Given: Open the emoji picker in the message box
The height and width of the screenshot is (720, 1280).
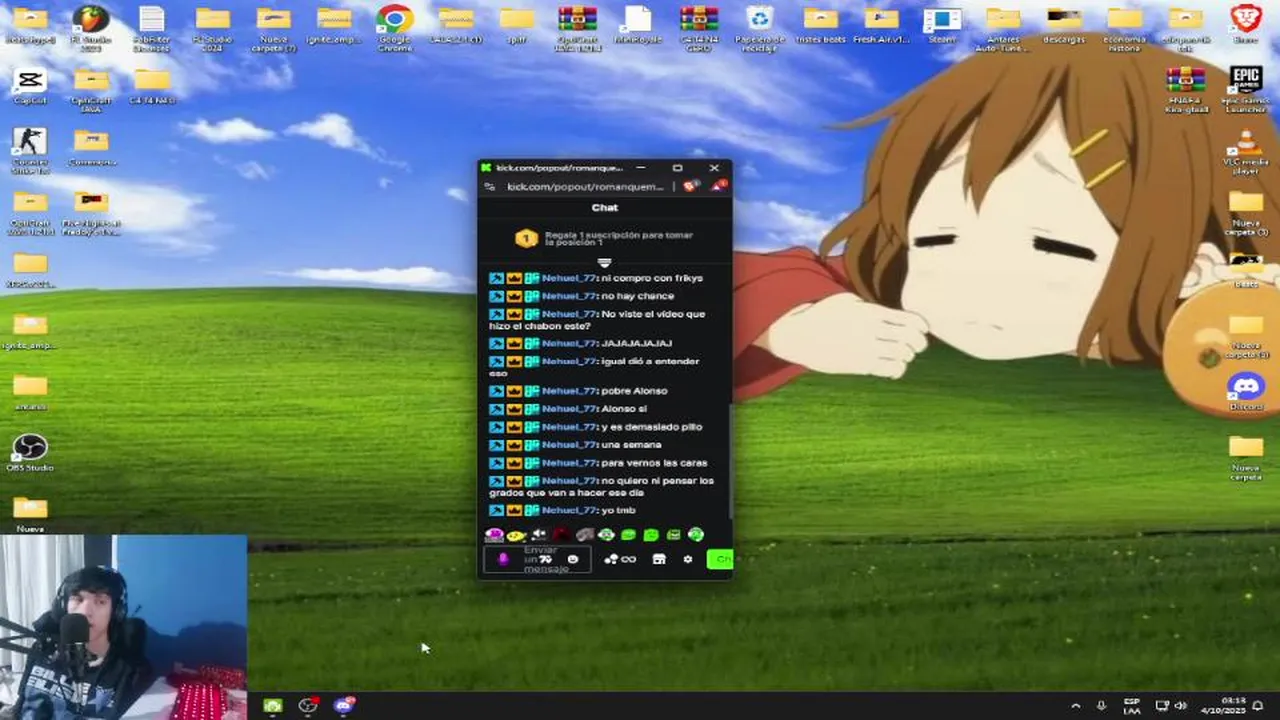Looking at the screenshot, I should pyautogui.click(x=573, y=559).
